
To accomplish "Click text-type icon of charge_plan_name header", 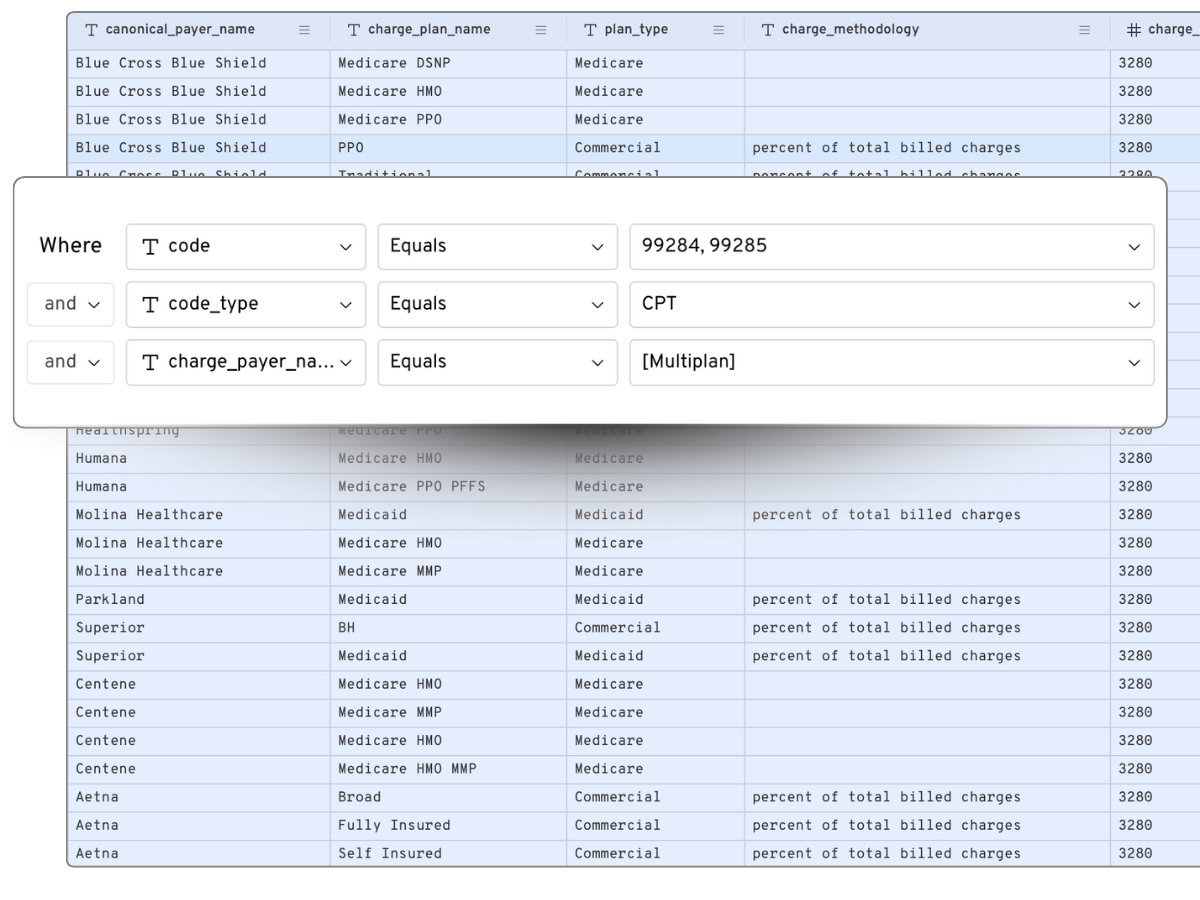I will coord(354,30).
